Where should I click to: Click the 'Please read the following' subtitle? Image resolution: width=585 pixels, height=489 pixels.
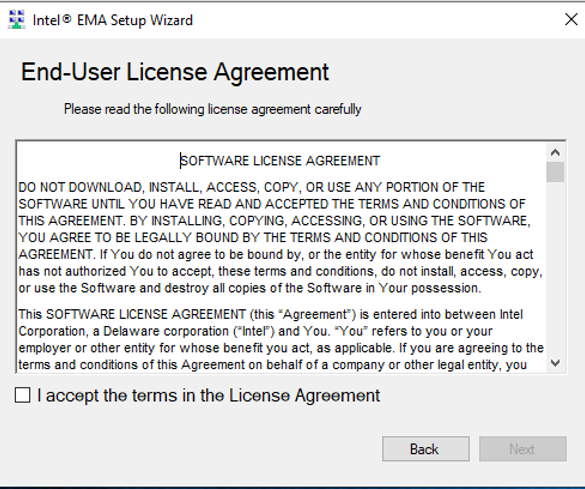213,109
